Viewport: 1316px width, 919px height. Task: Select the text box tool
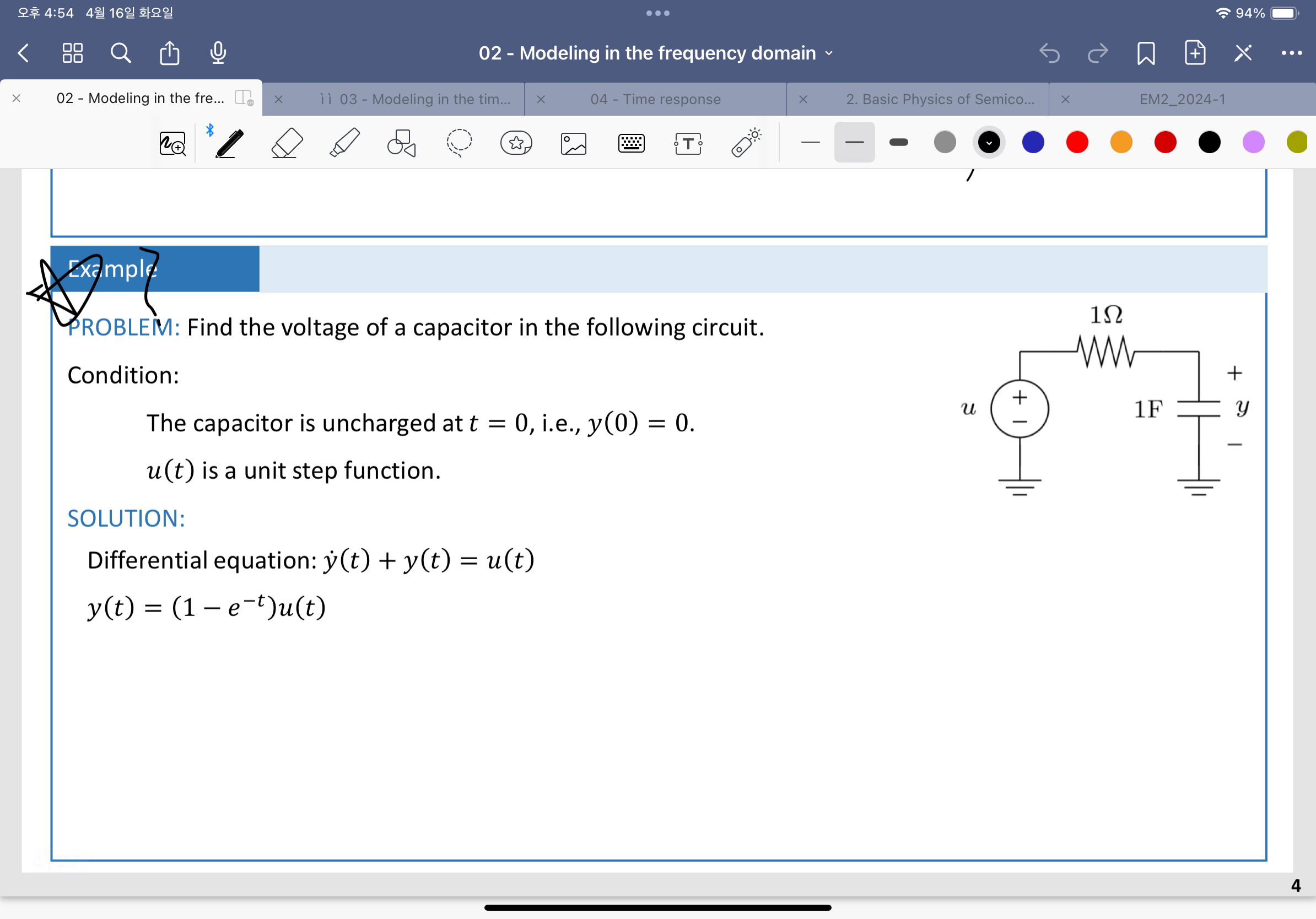point(688,143)
